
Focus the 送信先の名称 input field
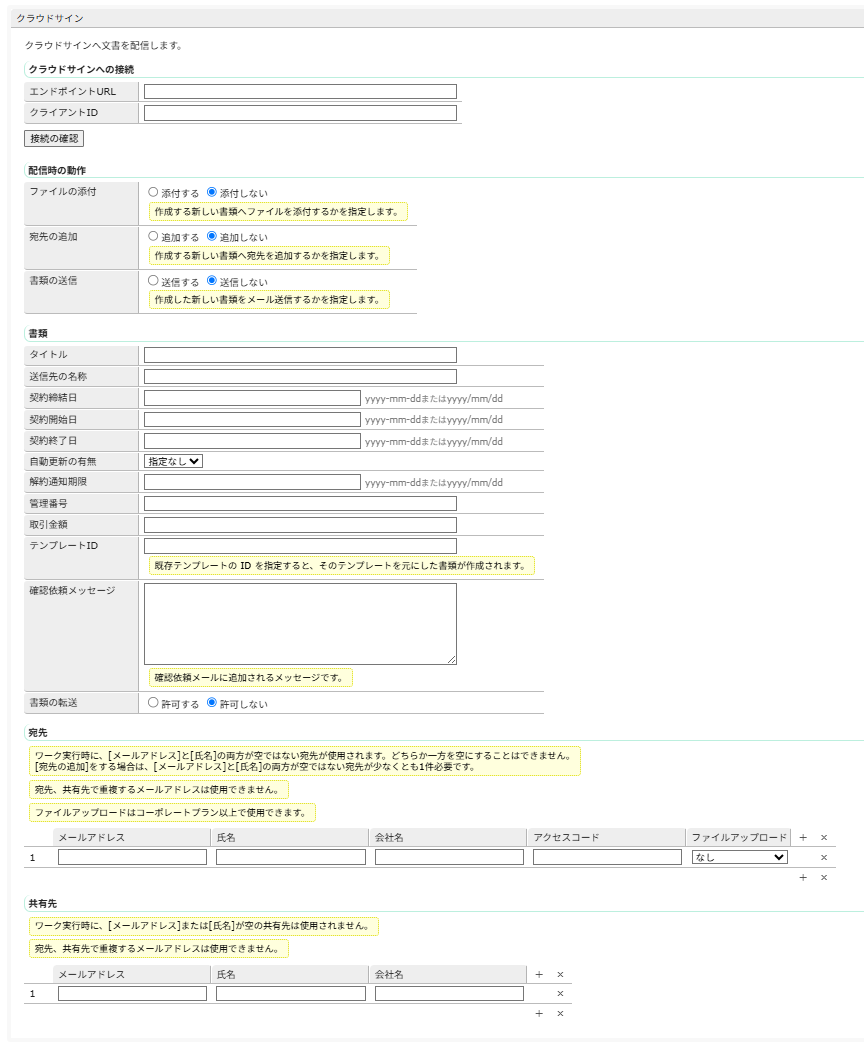click(300, 377)
